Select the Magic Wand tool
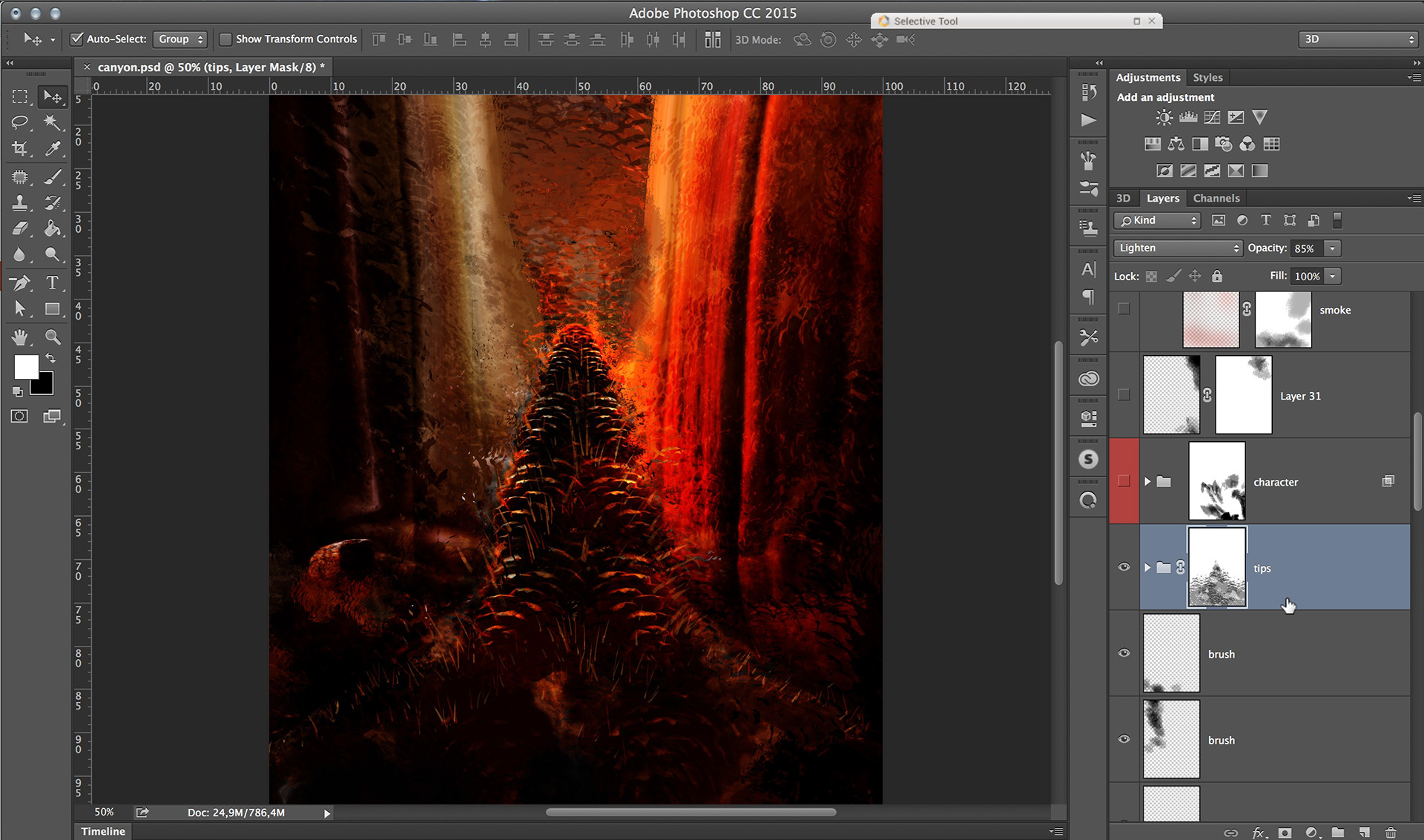 click(x=52, y=122)
